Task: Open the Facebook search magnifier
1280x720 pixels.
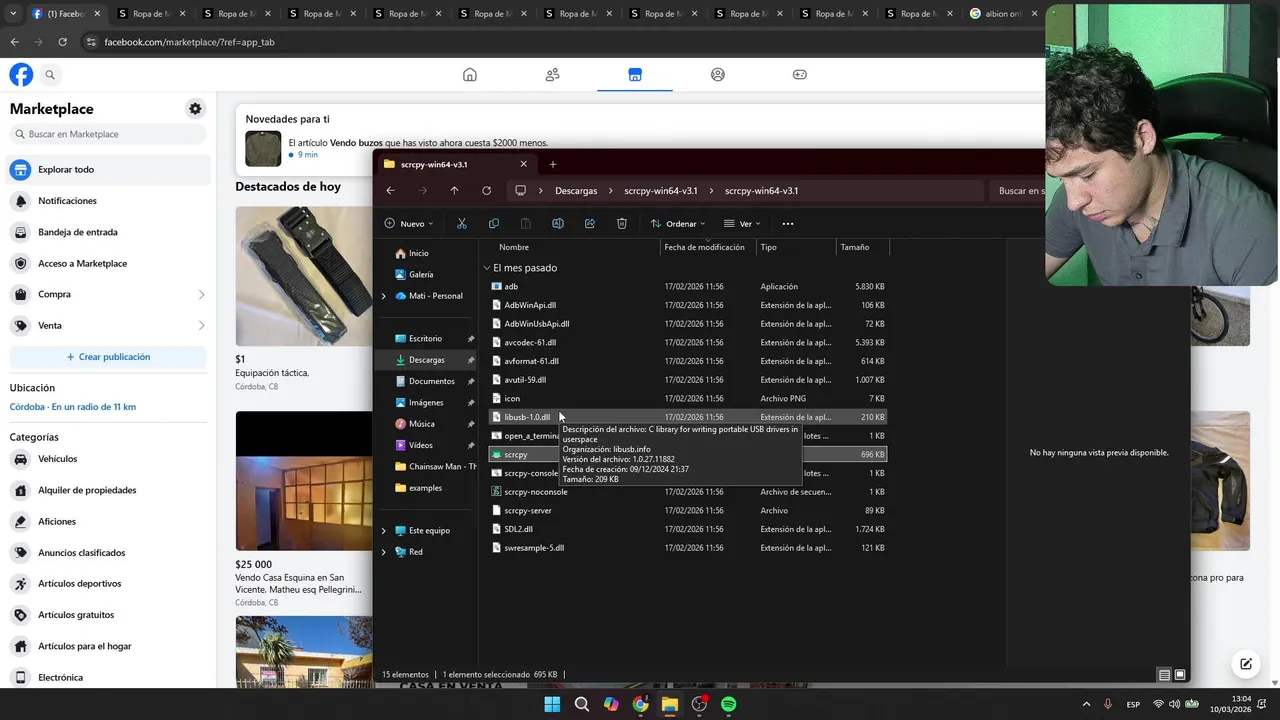Action: (50, 75)
